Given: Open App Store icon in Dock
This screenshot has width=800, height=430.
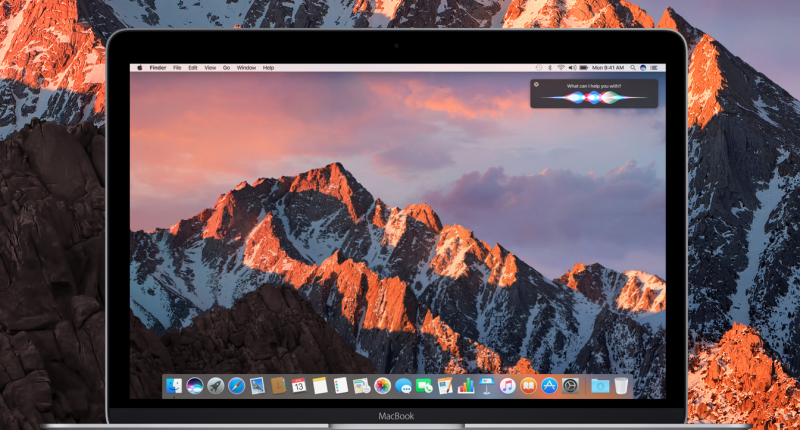Looking at the screenshot, I should [549, 386].
